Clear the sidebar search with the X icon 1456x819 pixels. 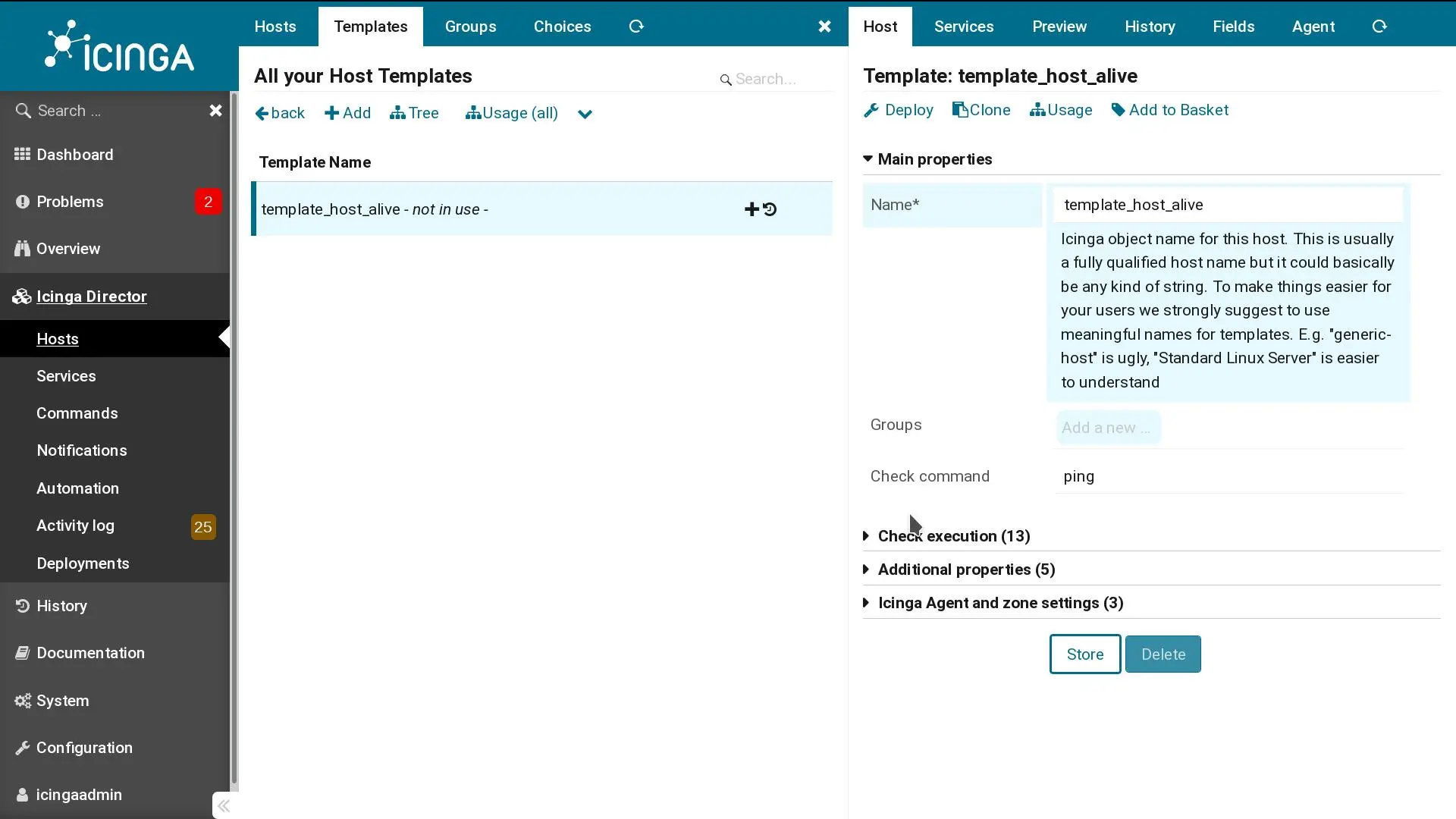215,111
